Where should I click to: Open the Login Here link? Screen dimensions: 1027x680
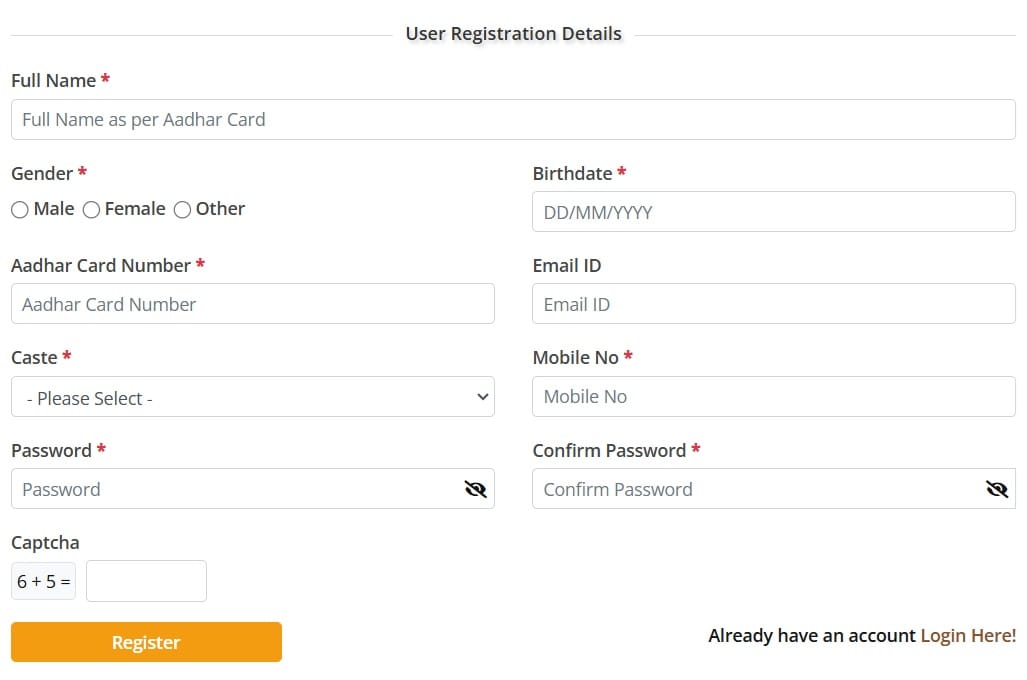967,635
